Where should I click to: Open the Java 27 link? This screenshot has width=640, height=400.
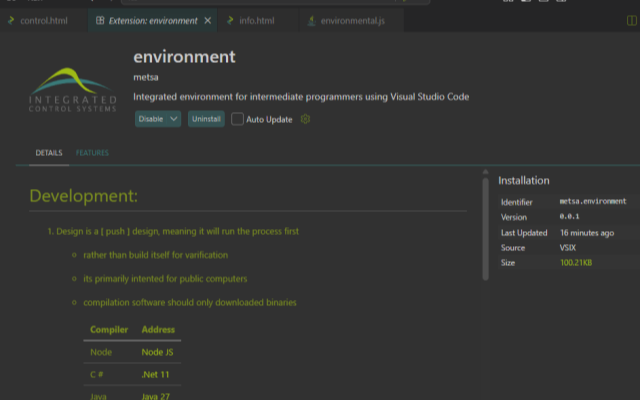click(155, 396)
